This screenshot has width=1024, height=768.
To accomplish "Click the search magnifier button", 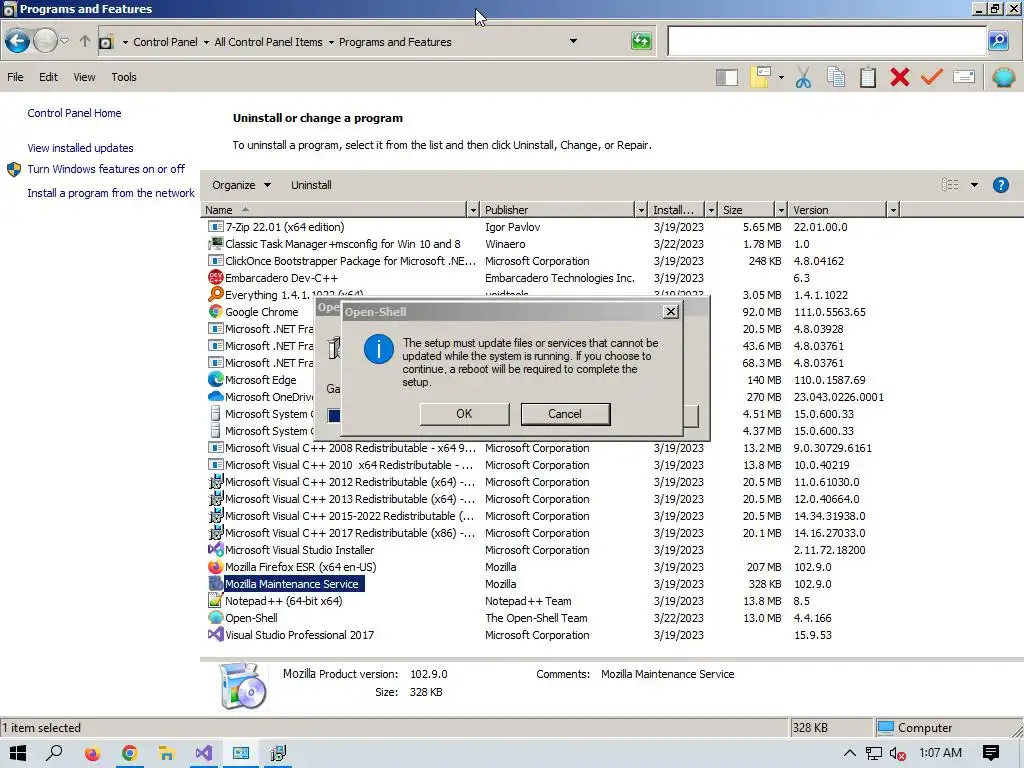I will click(x=998, y=41).
